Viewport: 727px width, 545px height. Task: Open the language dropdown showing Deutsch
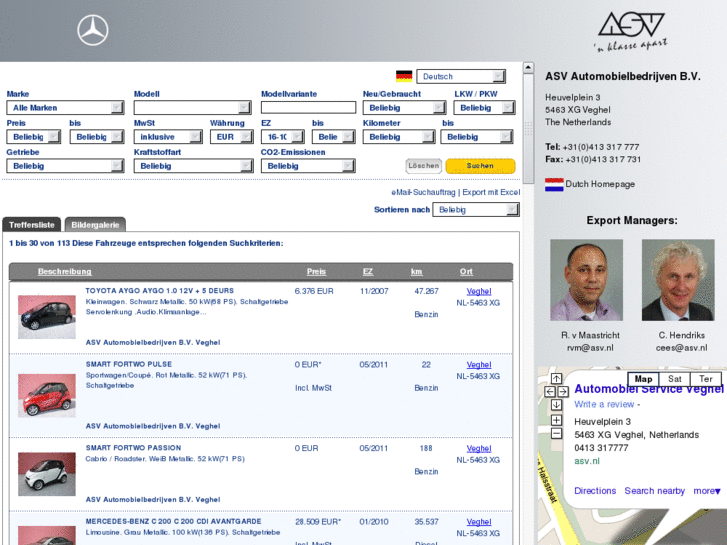point(461,76)
